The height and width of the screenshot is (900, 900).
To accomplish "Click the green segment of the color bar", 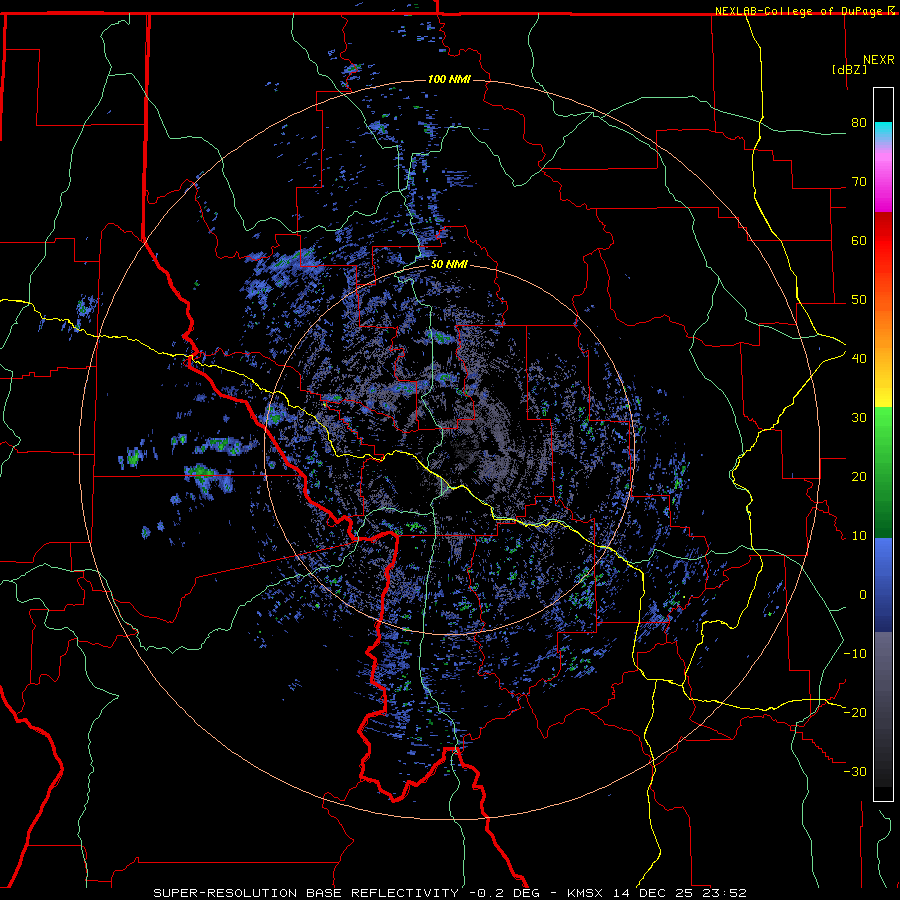I will click(x=883, y=472).
